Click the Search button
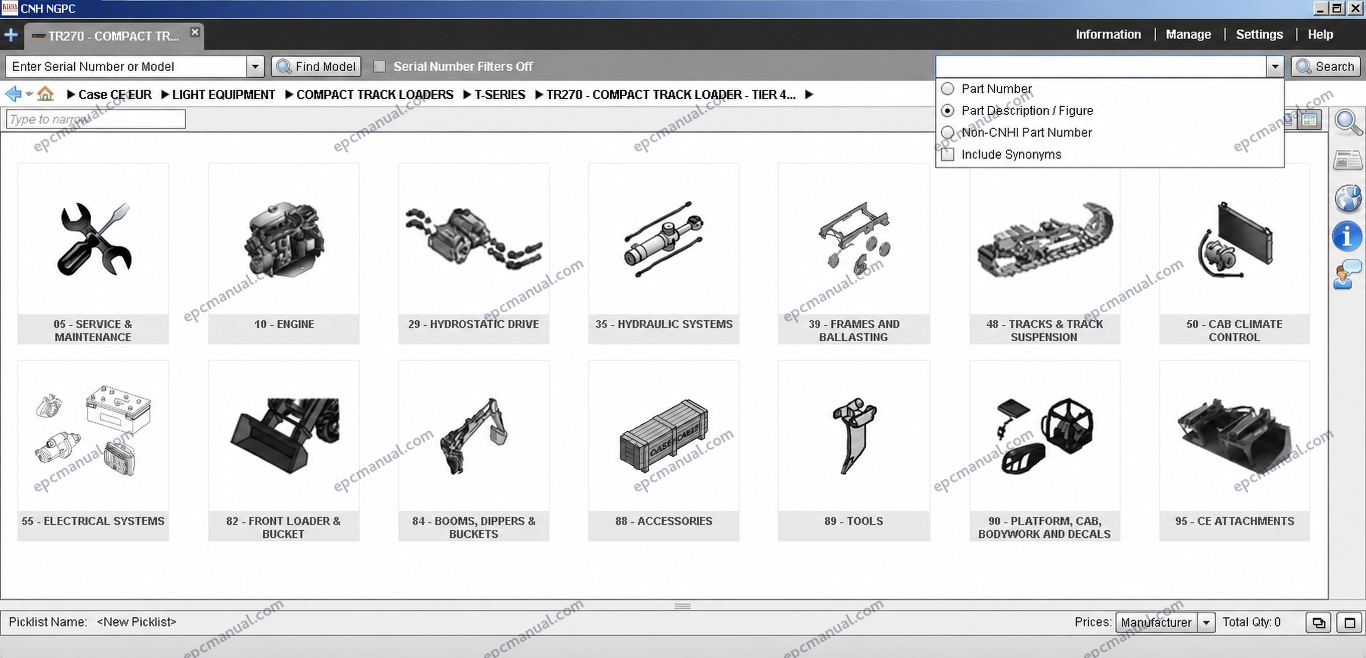This screenshot has height=658, width=1366. point(1326,67)
